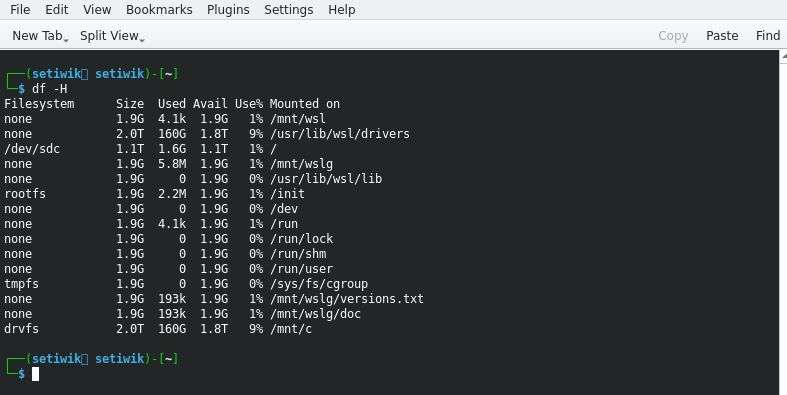Open the File menu

20,10
